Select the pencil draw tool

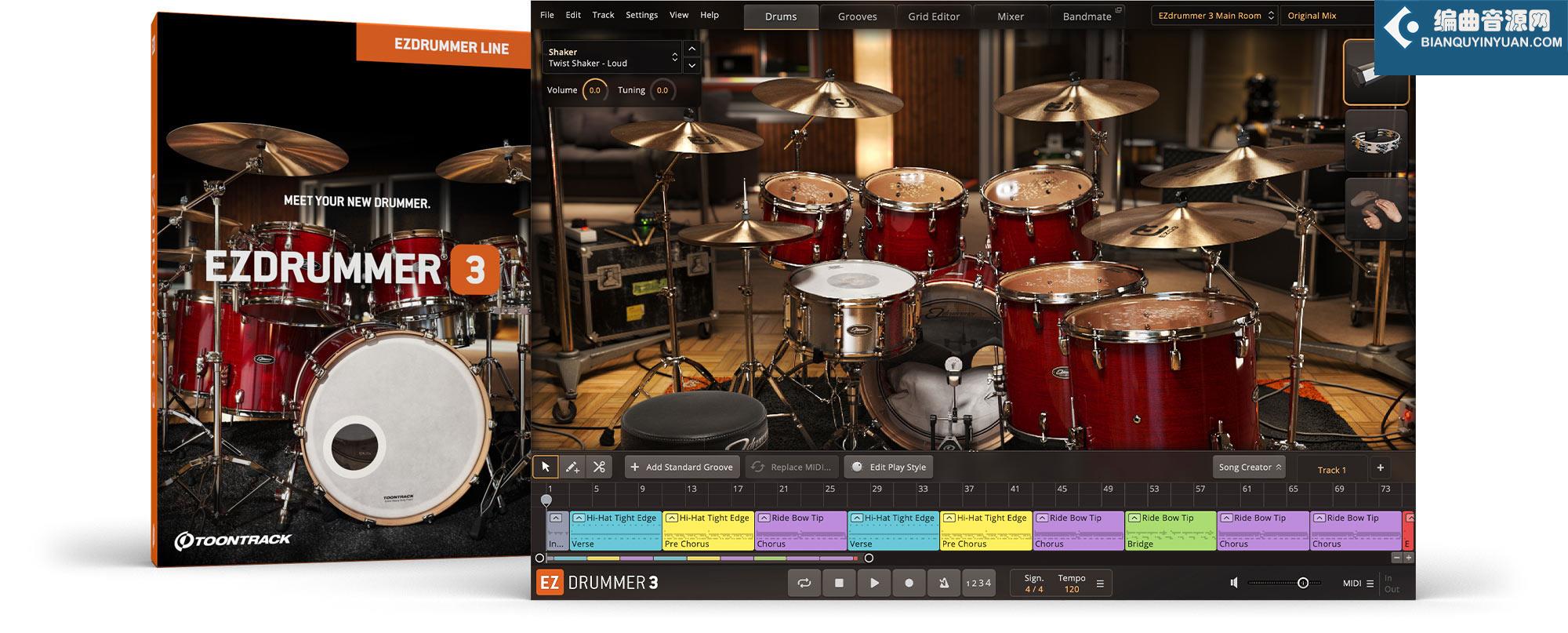click(572, 467)
